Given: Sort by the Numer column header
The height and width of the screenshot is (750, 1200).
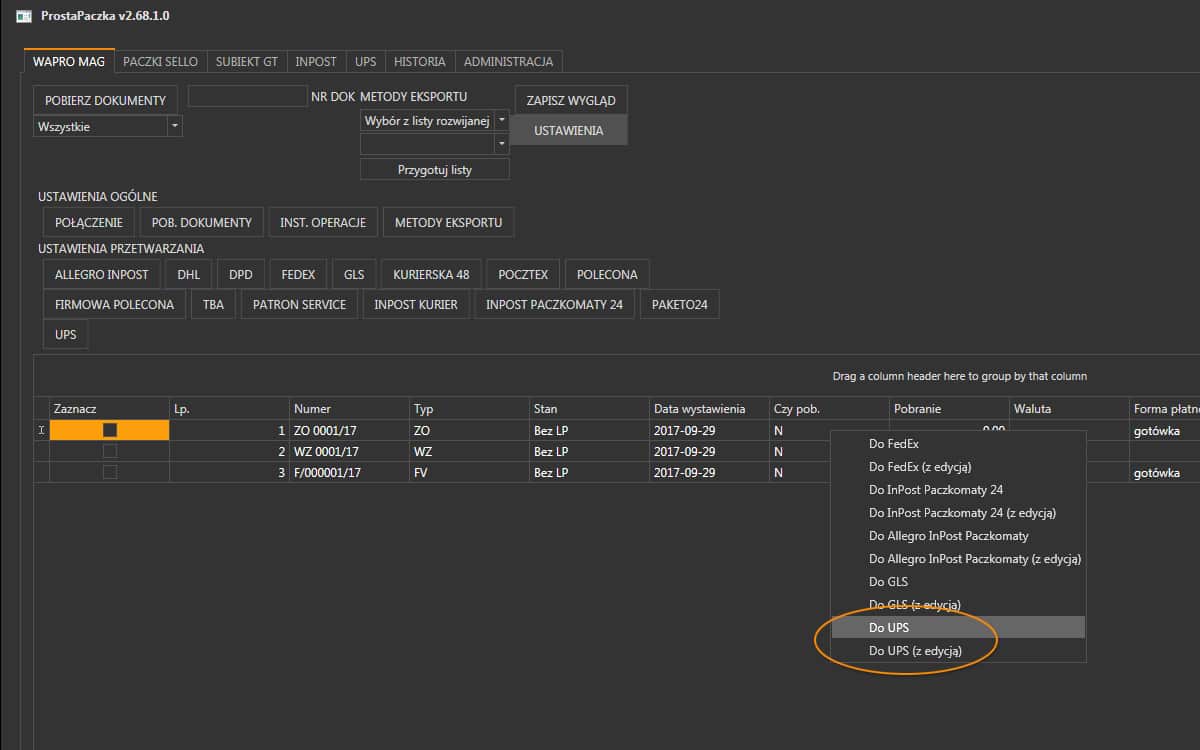Looking at the screenshot, I should click(349, 408).
